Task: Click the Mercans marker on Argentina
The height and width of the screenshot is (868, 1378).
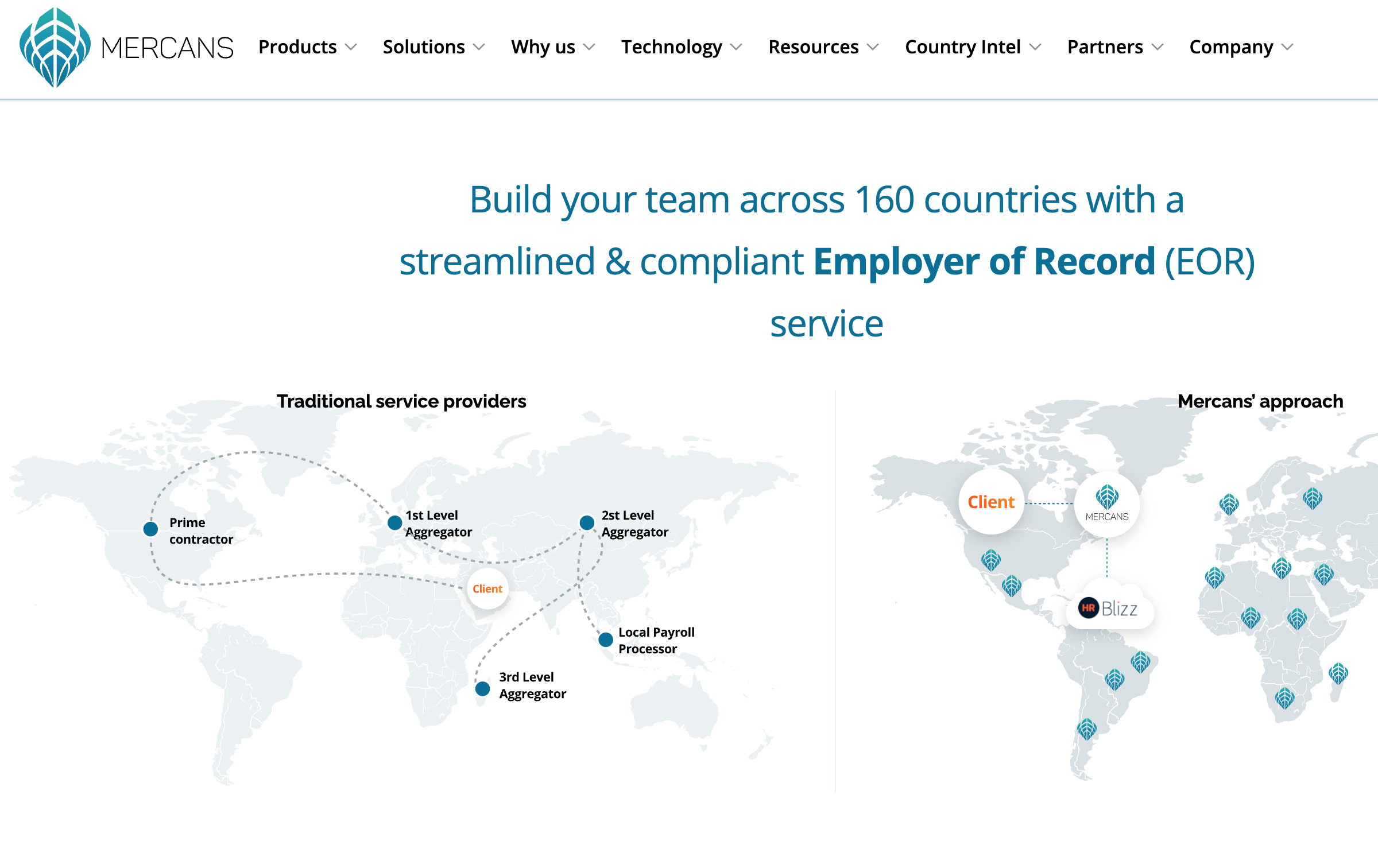Action: click(1087, 729)
